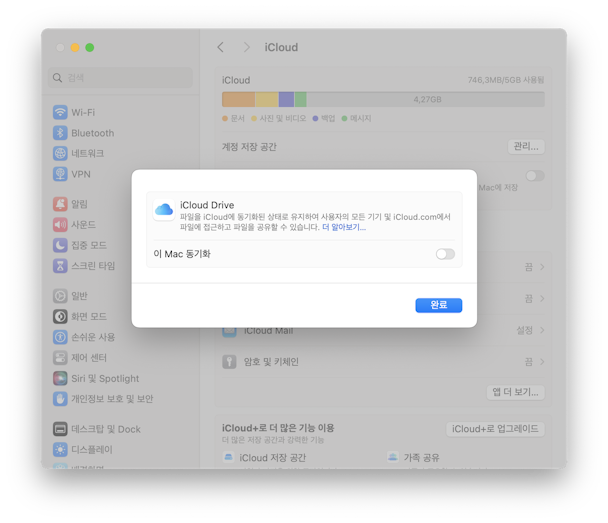The height and width of the screenshot is (523, 608).
Task: Click the iCloud Drive heading in dialog
Action: (207, 205)
